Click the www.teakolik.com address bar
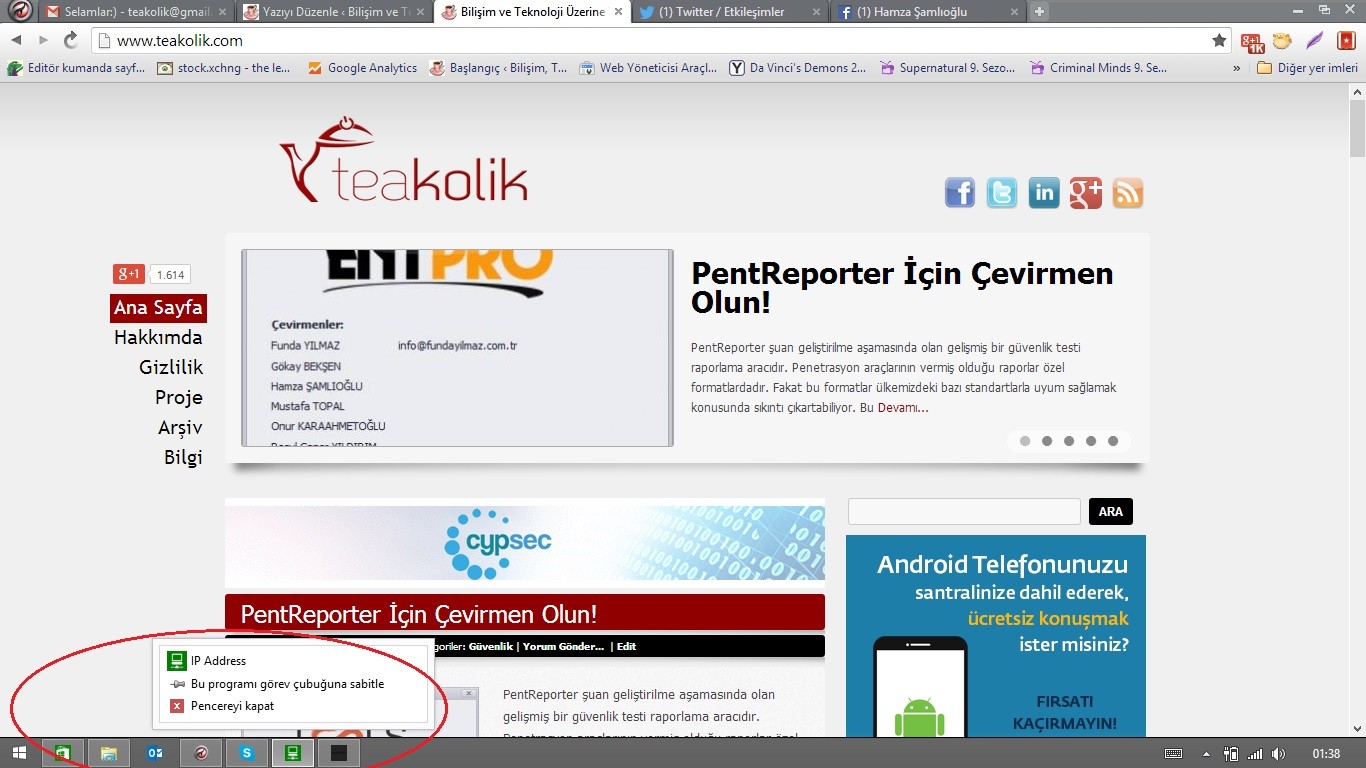 click(x=650, y=41)
